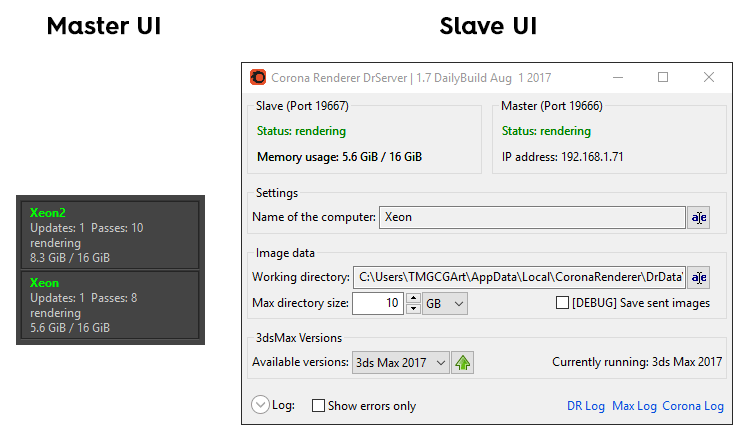
Task: Increase Max directory size with up arrow
Action: point(413,298)
